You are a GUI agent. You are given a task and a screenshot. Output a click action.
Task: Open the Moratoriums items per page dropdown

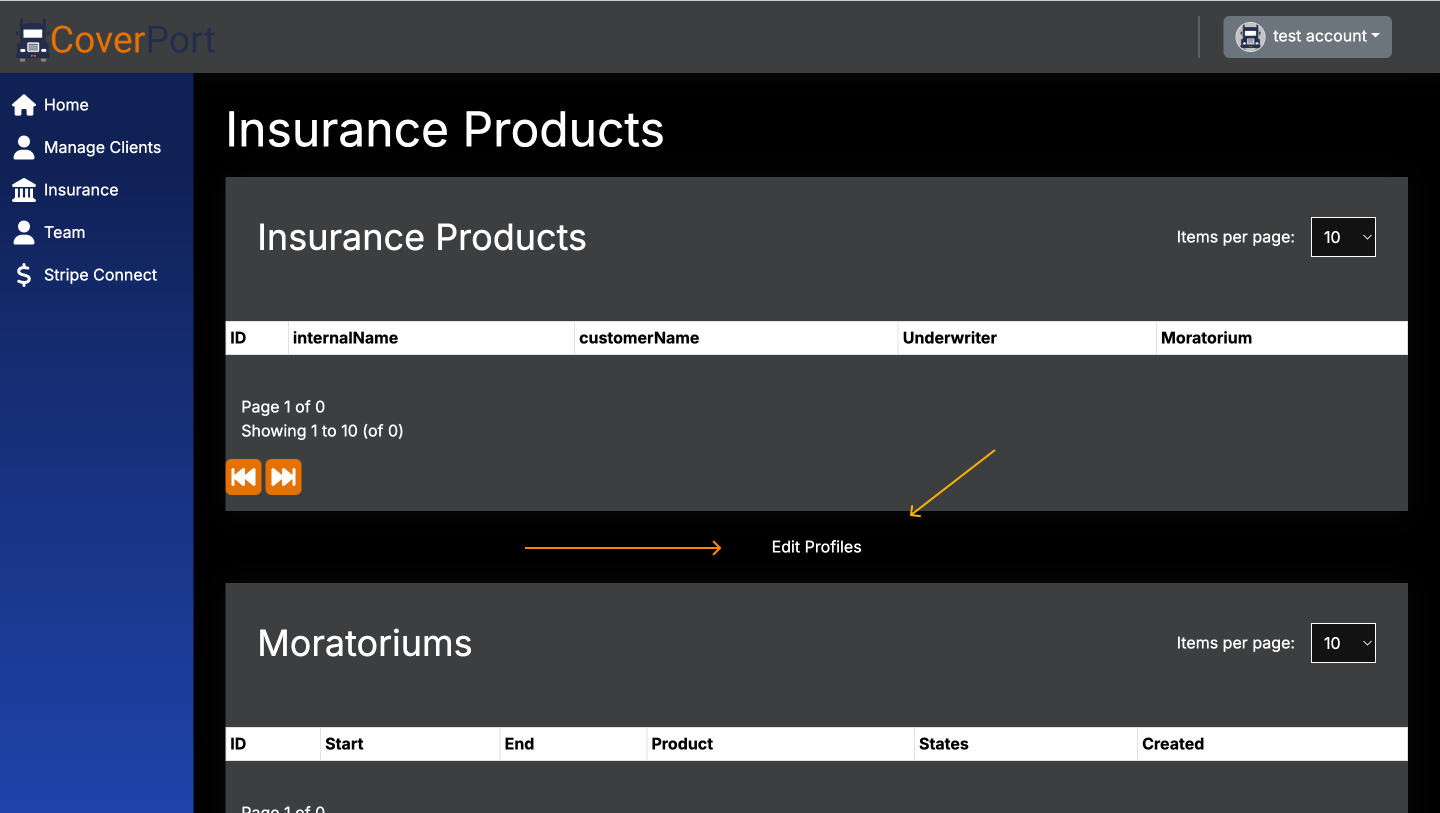tap(1343, 643)
